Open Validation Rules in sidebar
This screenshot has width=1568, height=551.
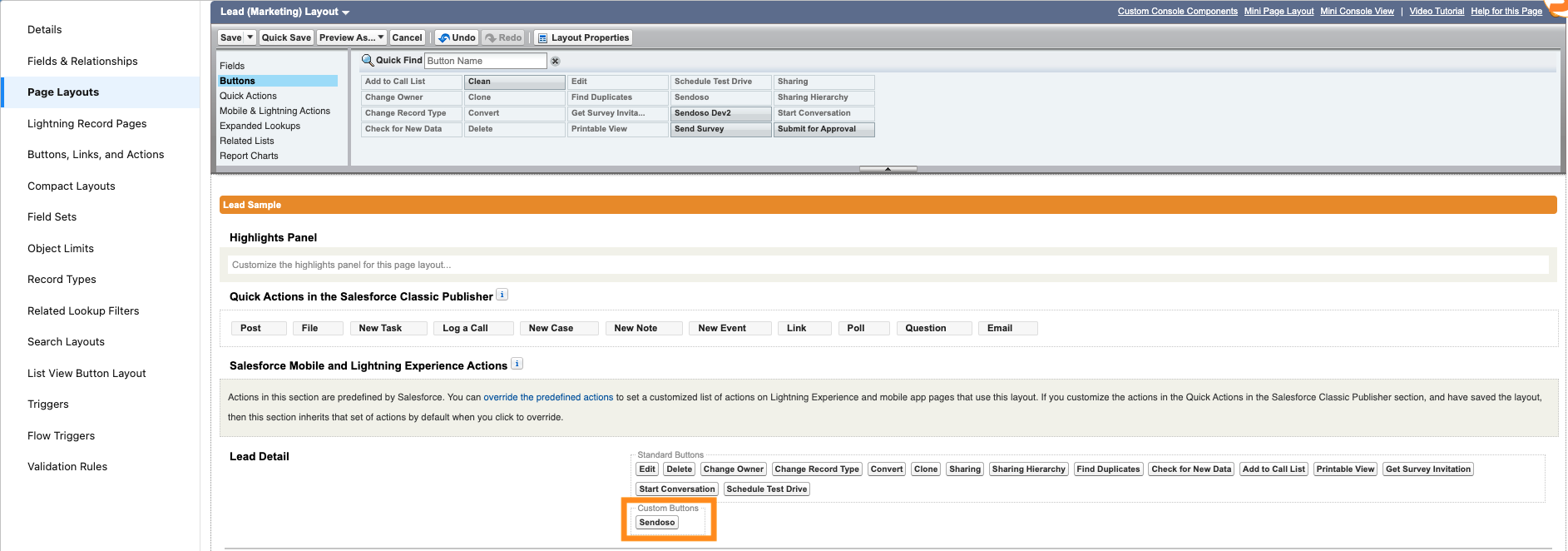(x=67, y=467)
